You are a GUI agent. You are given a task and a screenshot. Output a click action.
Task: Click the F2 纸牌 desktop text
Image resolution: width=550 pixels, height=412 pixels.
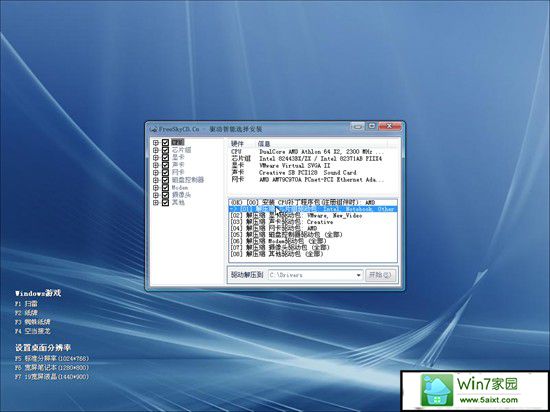click(x=26, y=313)
